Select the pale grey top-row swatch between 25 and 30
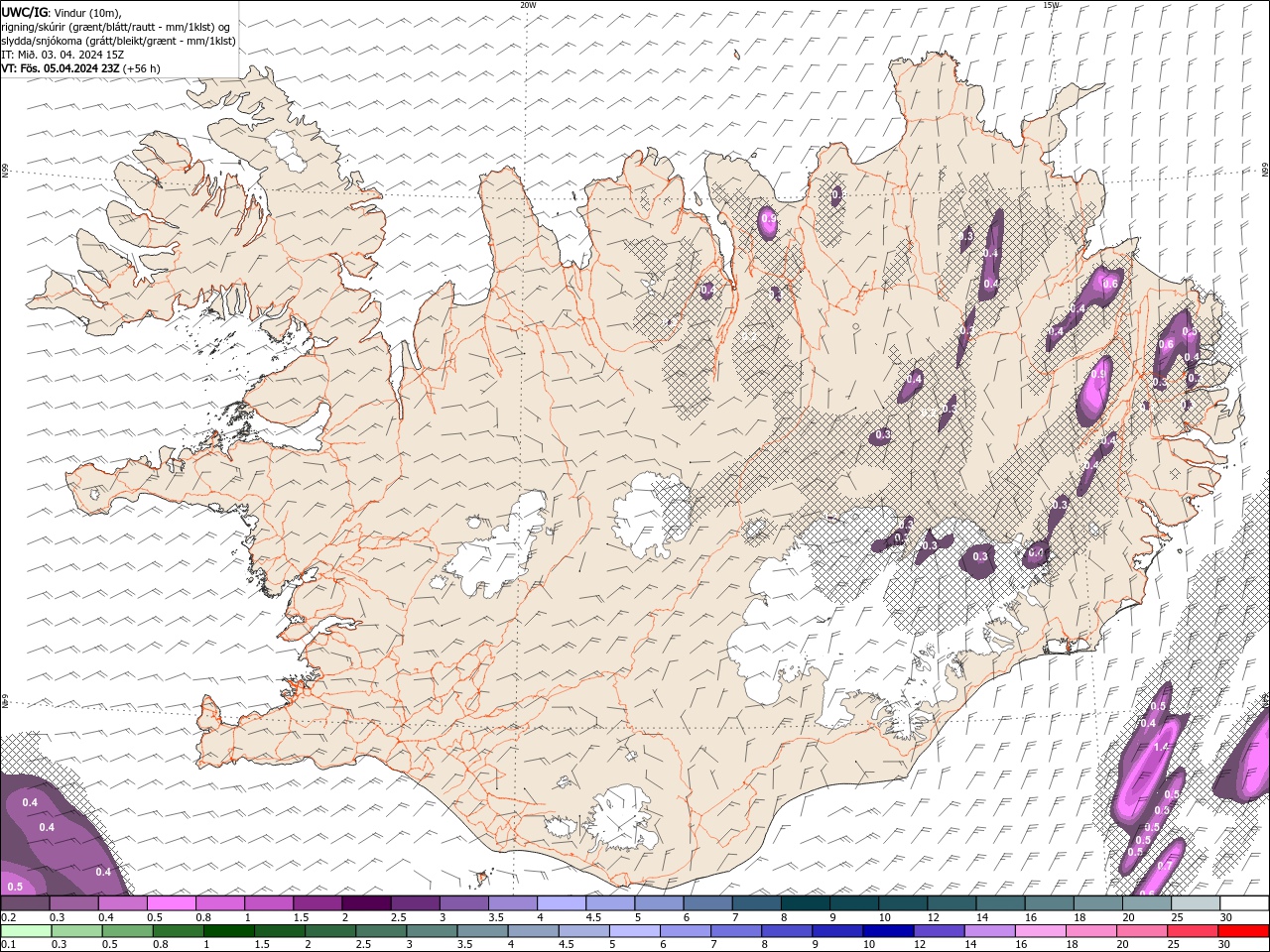 click(x=1196, y=903)
